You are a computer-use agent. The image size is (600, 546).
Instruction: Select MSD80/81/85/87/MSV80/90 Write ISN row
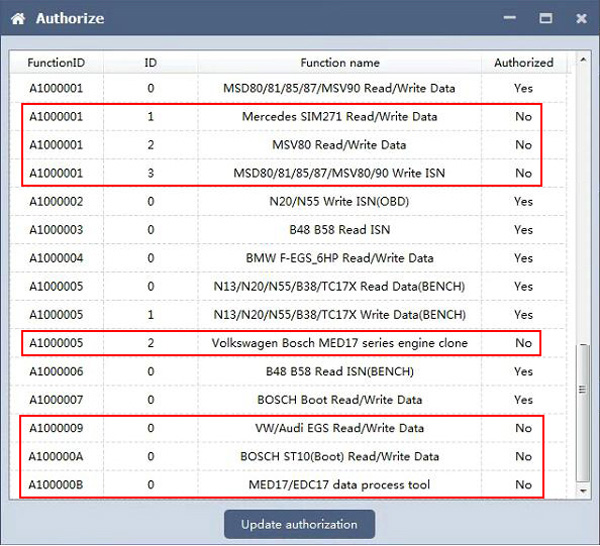[x=288, y=173]
